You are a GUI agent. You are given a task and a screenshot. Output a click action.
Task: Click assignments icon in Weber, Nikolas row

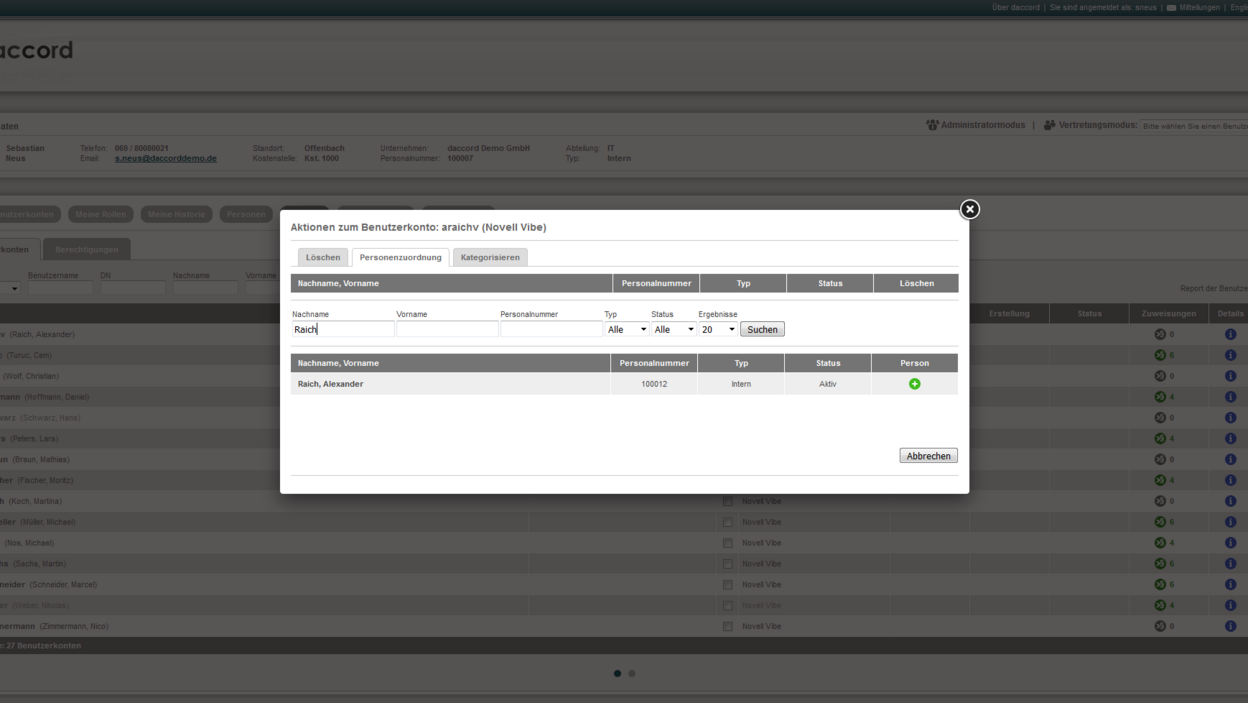(x=1160, y=605)
